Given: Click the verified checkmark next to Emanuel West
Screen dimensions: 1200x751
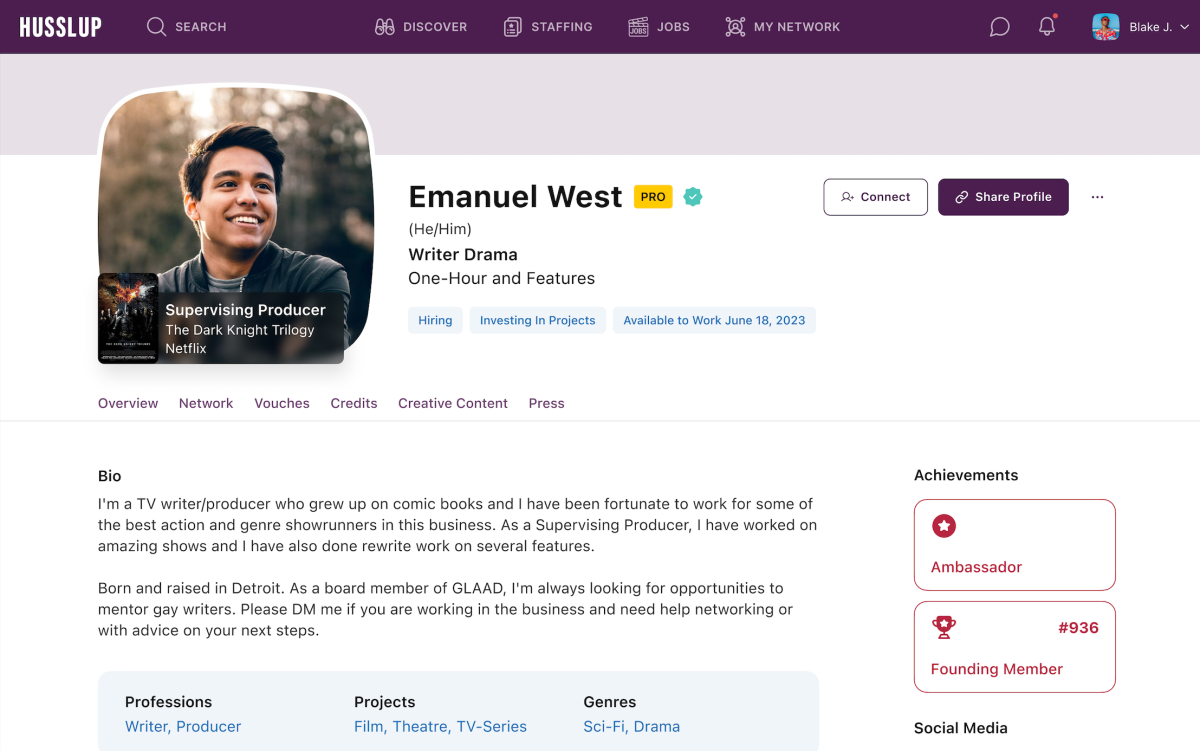Looking at the screenshot, I should (692, 197).
